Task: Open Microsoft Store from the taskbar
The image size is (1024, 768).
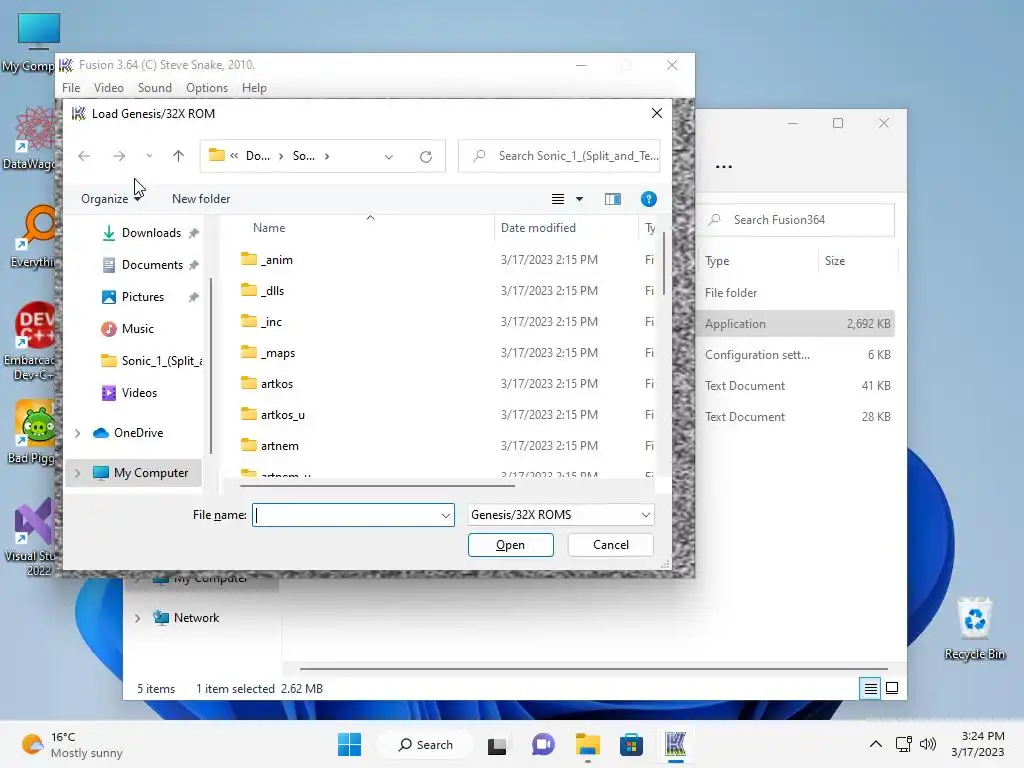Action: point(632,744)
